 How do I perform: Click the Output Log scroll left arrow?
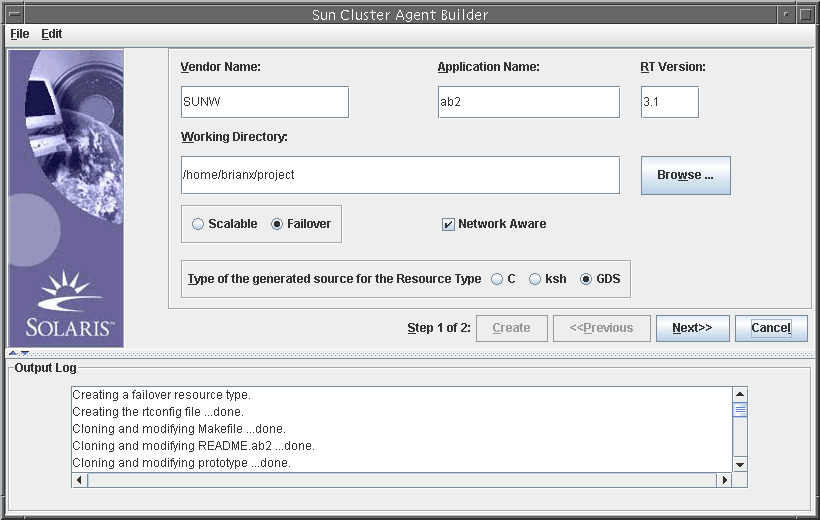79,480
